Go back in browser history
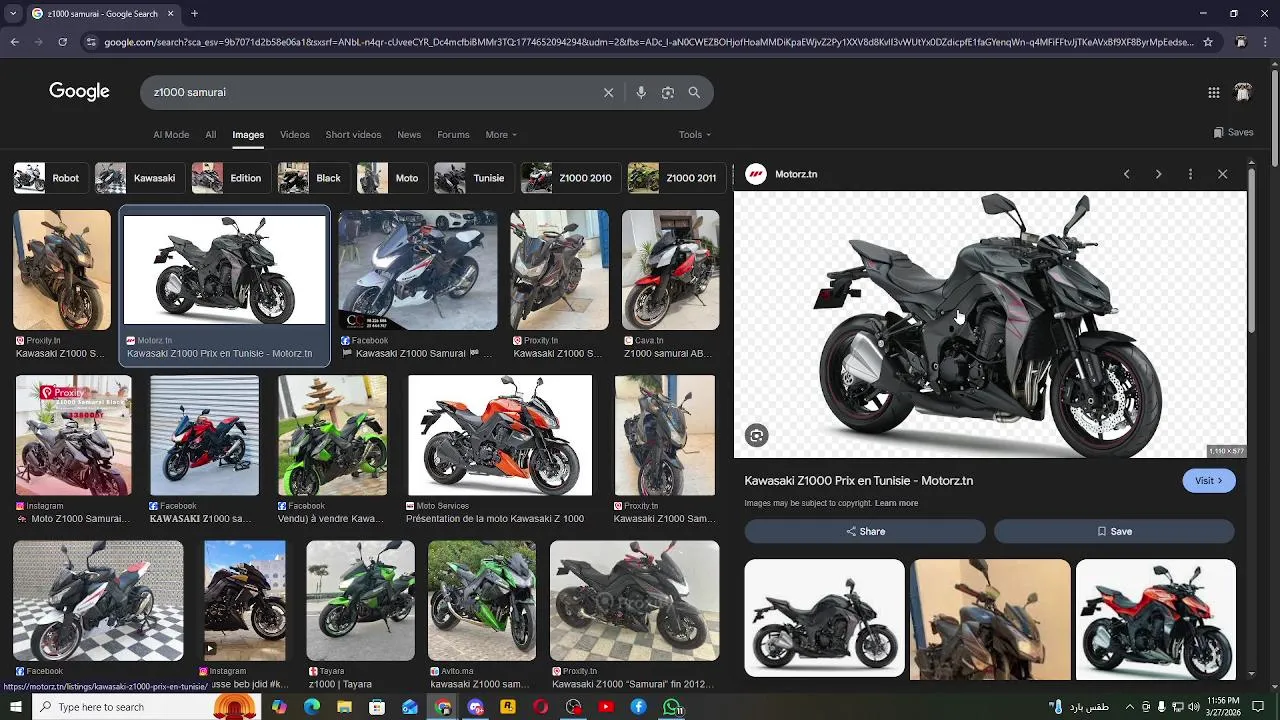Image resolution: width=1280 pixels, height=720 pixels. (14, 42)
